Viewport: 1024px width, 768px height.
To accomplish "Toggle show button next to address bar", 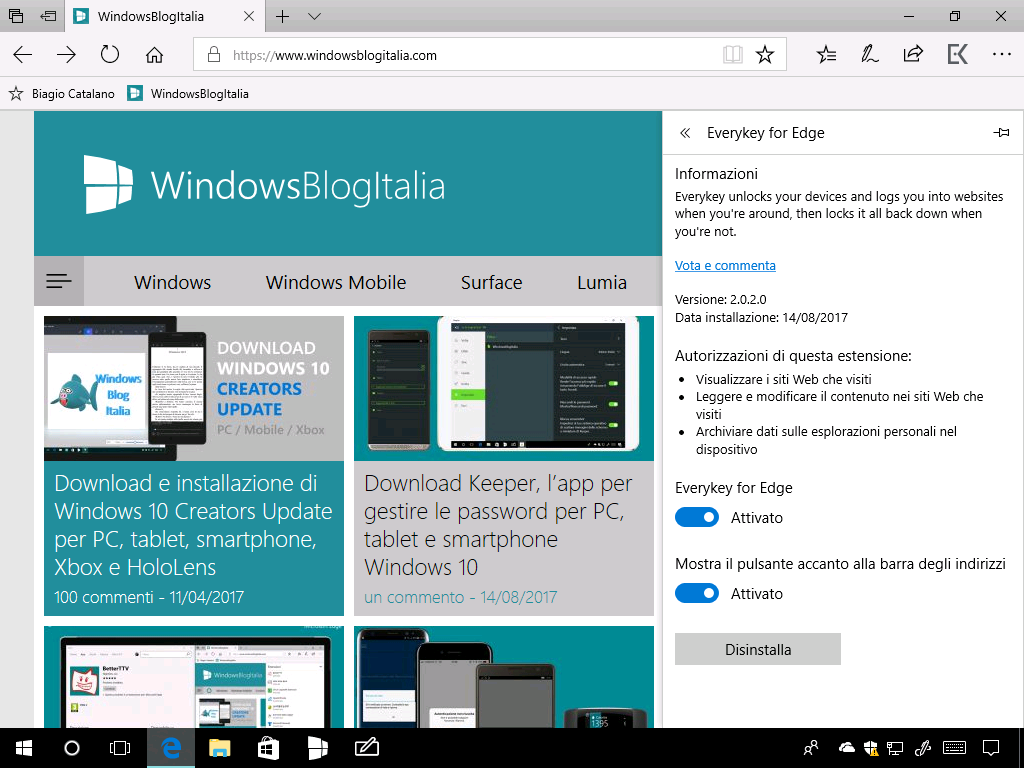I will pyautogui.click(x=697, y=593).
